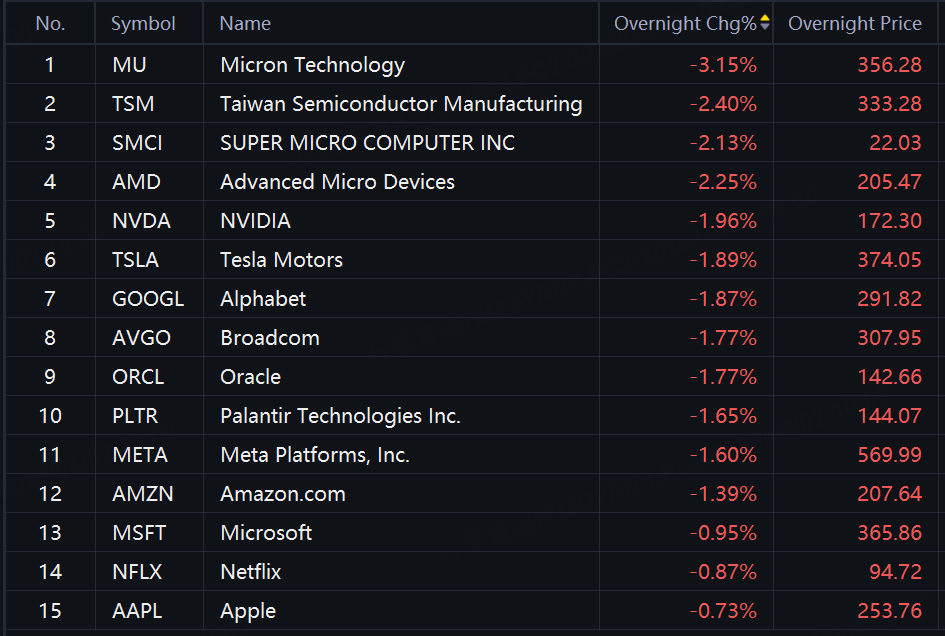
Task: Select the NVDA symbol cell
Action: (x=141, y=221)
